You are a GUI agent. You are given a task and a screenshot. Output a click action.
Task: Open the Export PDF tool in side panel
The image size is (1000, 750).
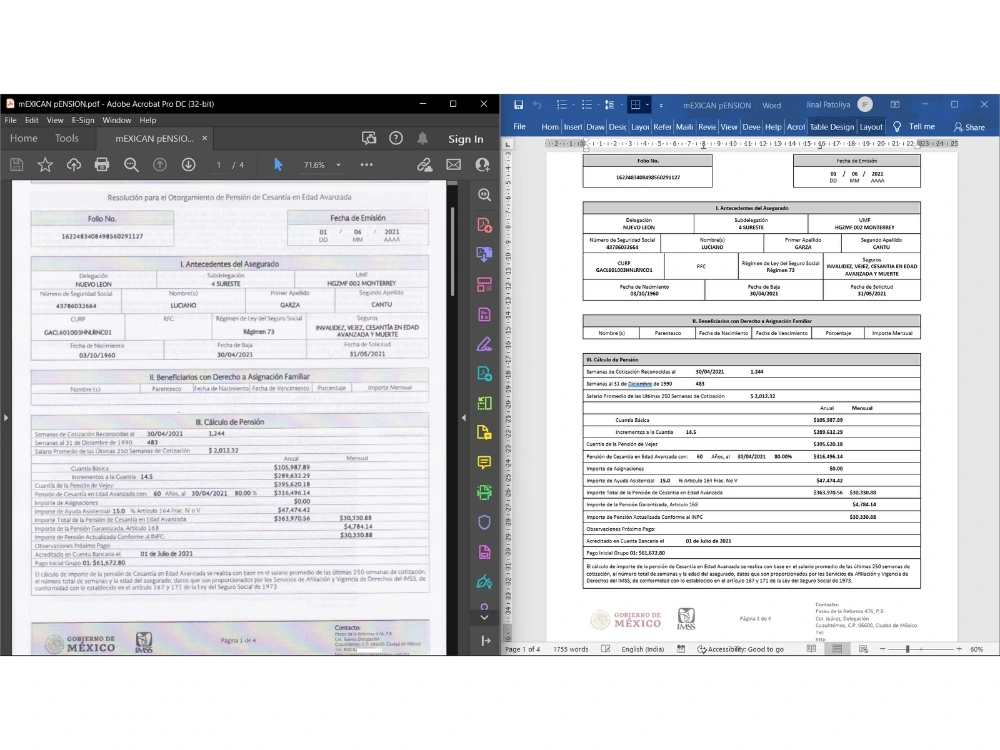click(x=484, y=254)
